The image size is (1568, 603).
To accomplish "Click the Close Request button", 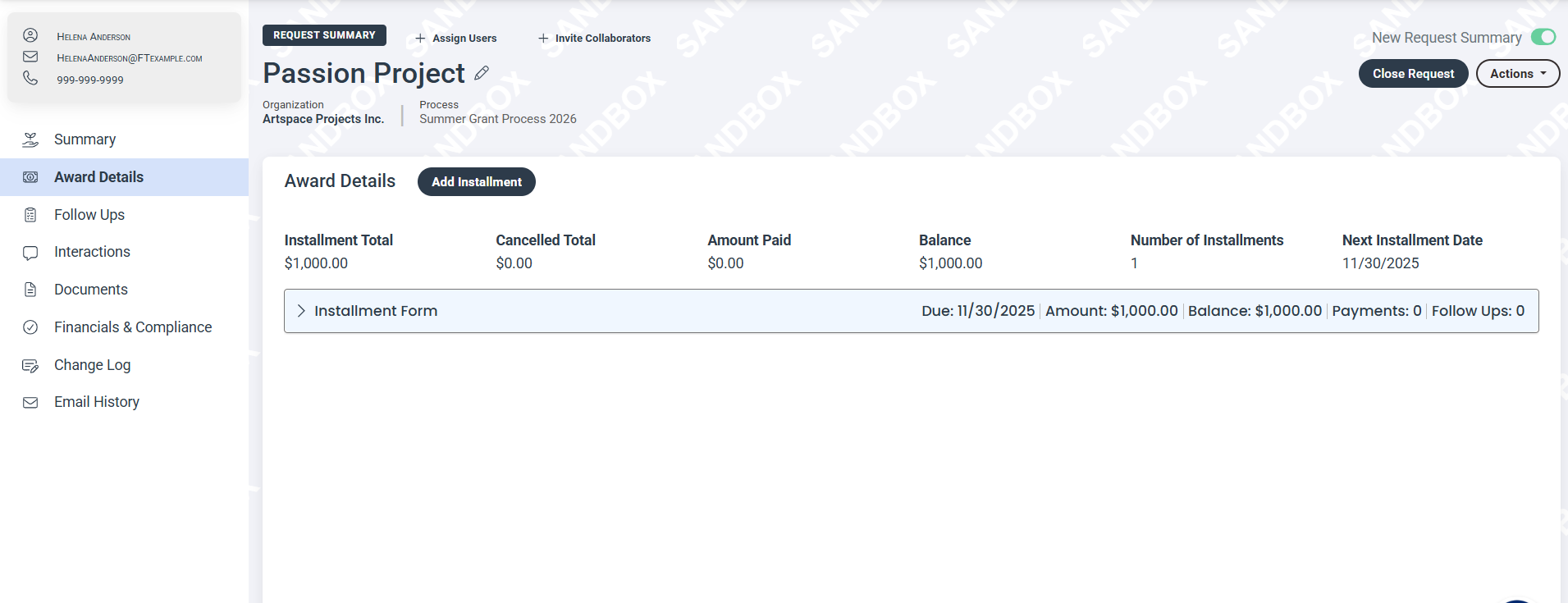I will 1413,74.
